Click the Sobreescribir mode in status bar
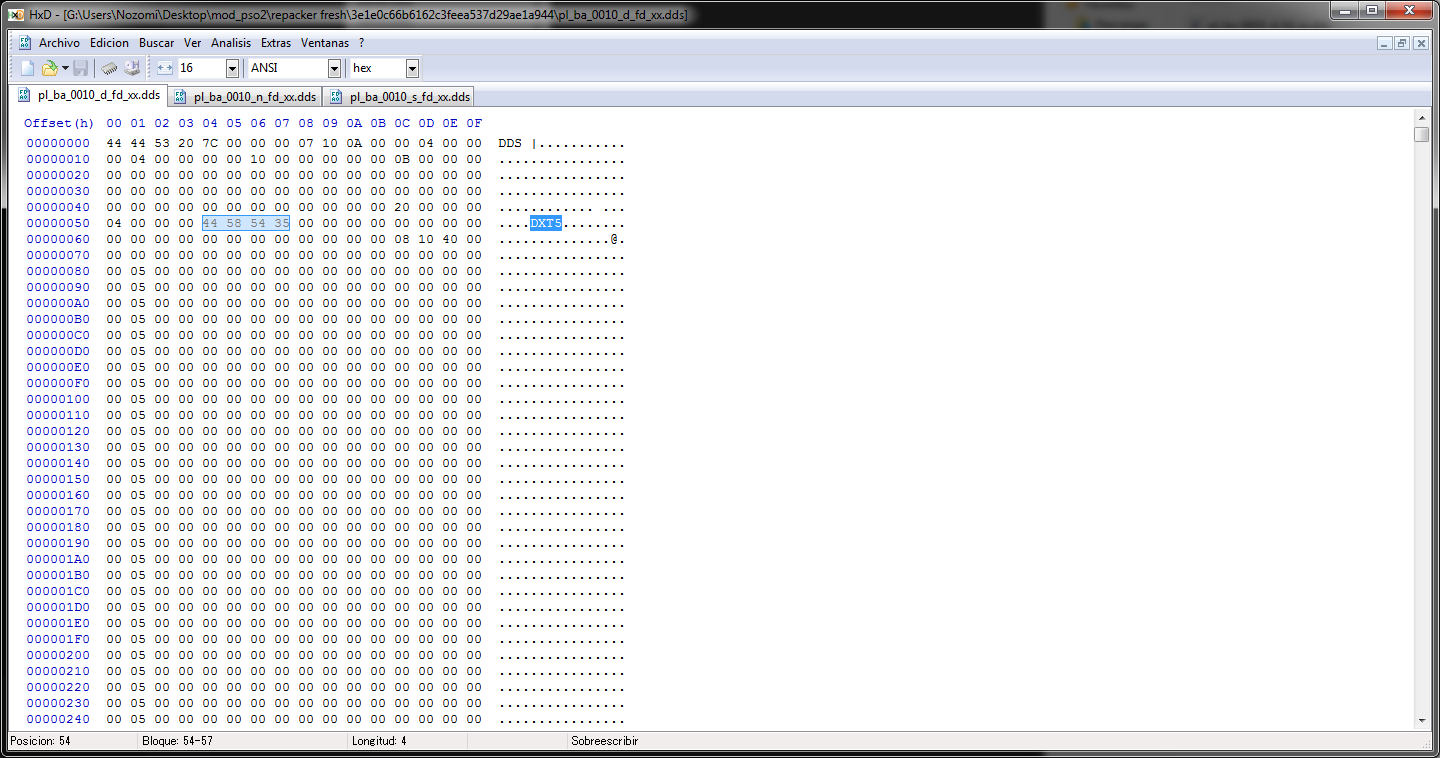The height and width of the screenshot is (758, 1440). [x=604, y=741]
